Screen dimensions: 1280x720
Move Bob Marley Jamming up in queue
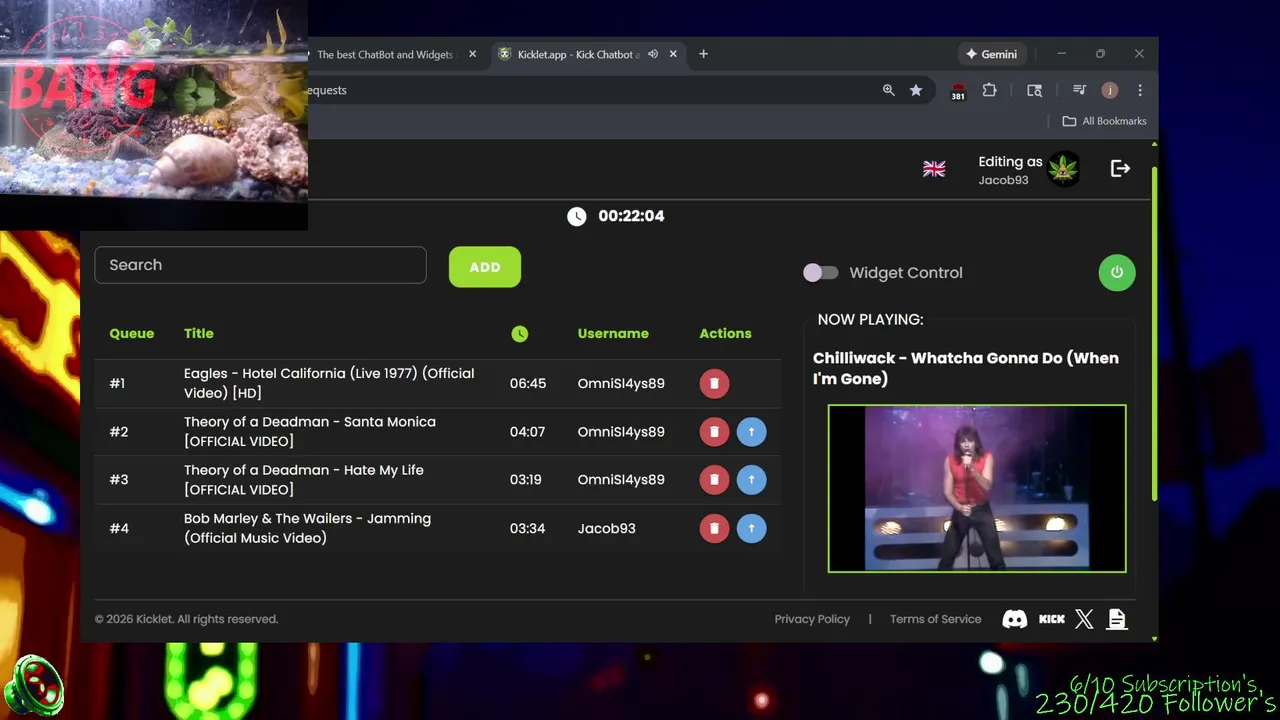pos(751,528)
